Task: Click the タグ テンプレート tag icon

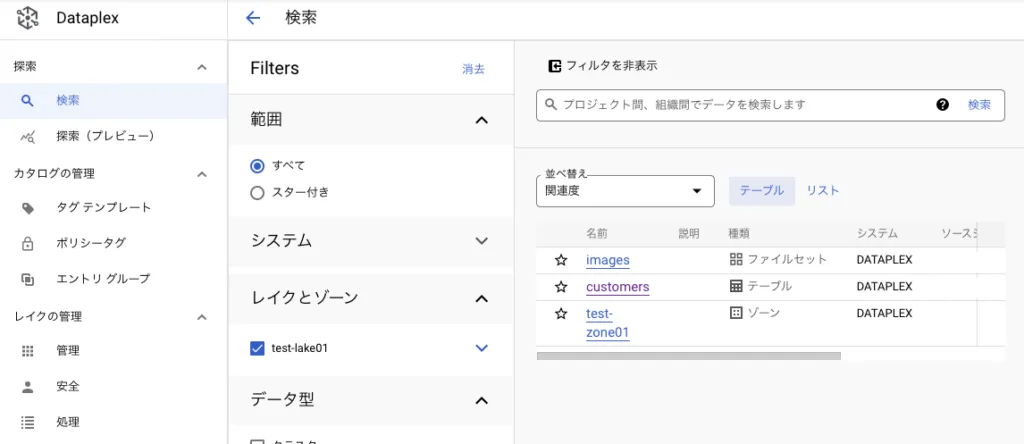Action: [27, 208]
